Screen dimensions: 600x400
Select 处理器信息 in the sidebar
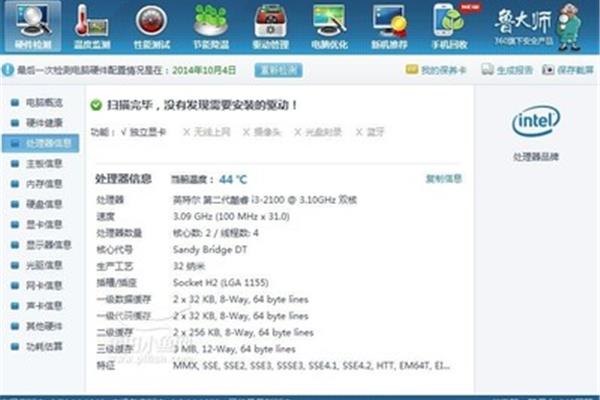click(x=41, y=143)
